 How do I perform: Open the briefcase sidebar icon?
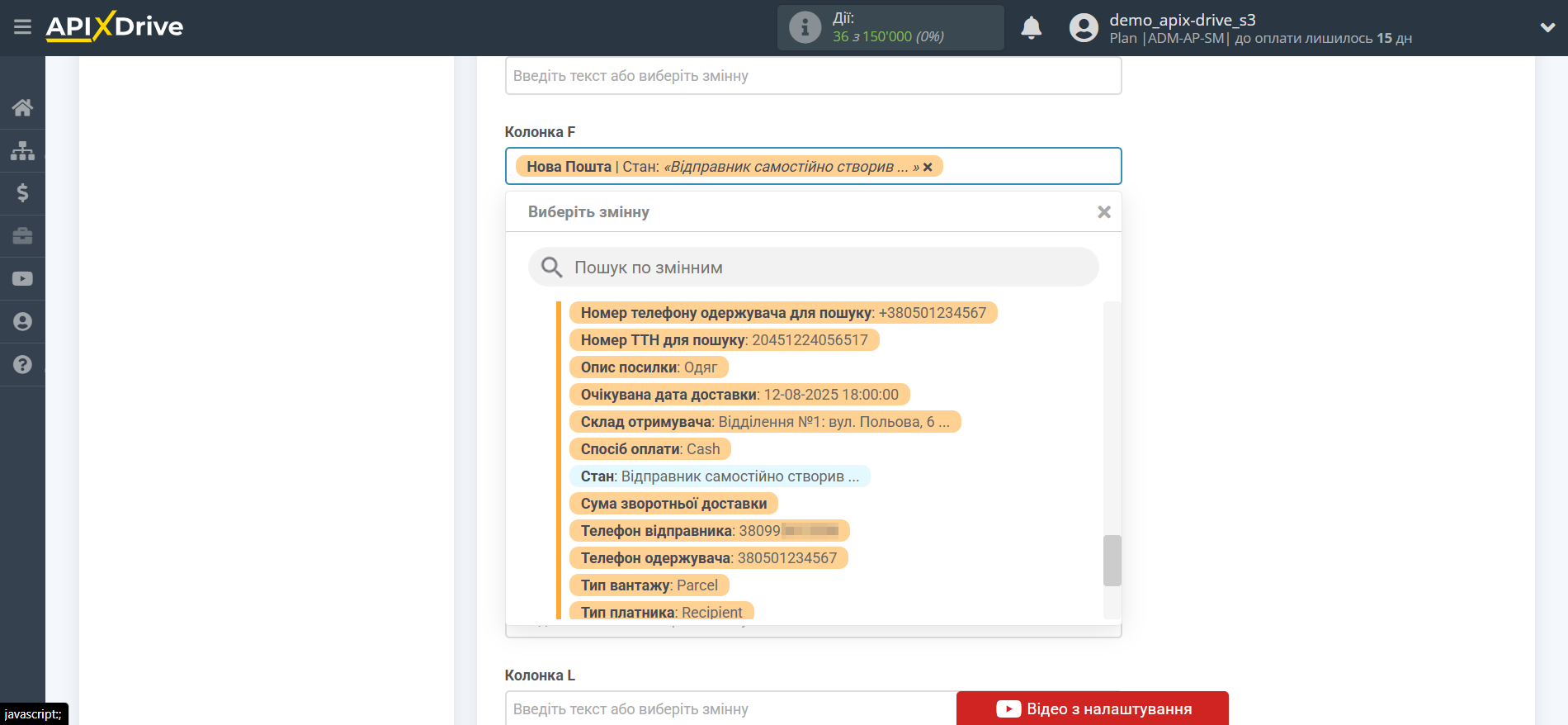coord(22,236)
